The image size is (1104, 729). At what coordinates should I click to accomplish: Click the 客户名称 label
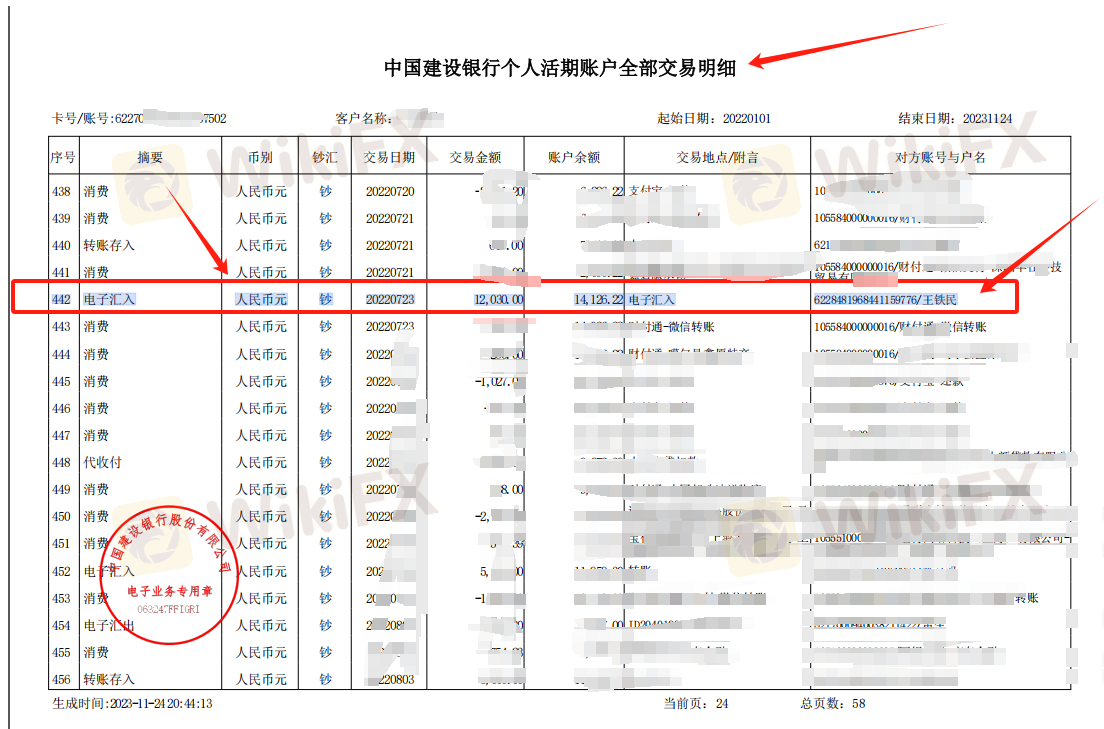point(364,118)
